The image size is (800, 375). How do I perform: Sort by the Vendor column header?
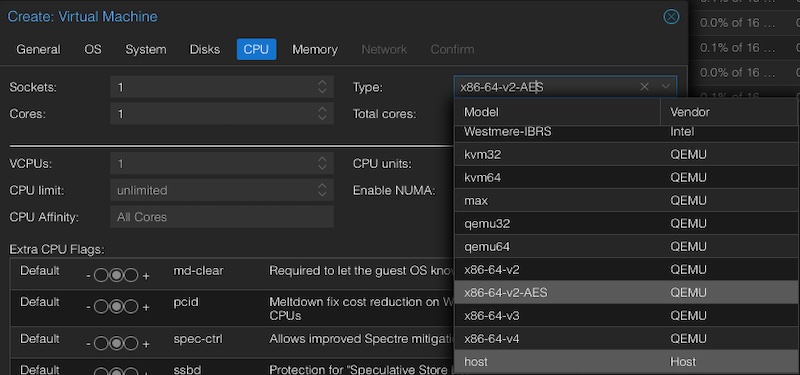[730, 112]
